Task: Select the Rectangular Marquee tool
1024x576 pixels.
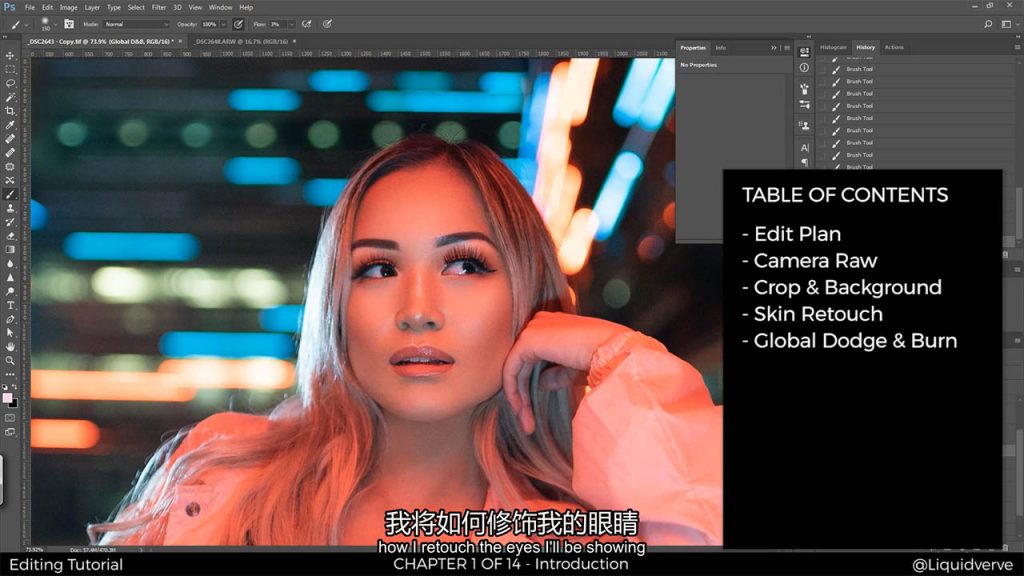Action: [10, 69]
